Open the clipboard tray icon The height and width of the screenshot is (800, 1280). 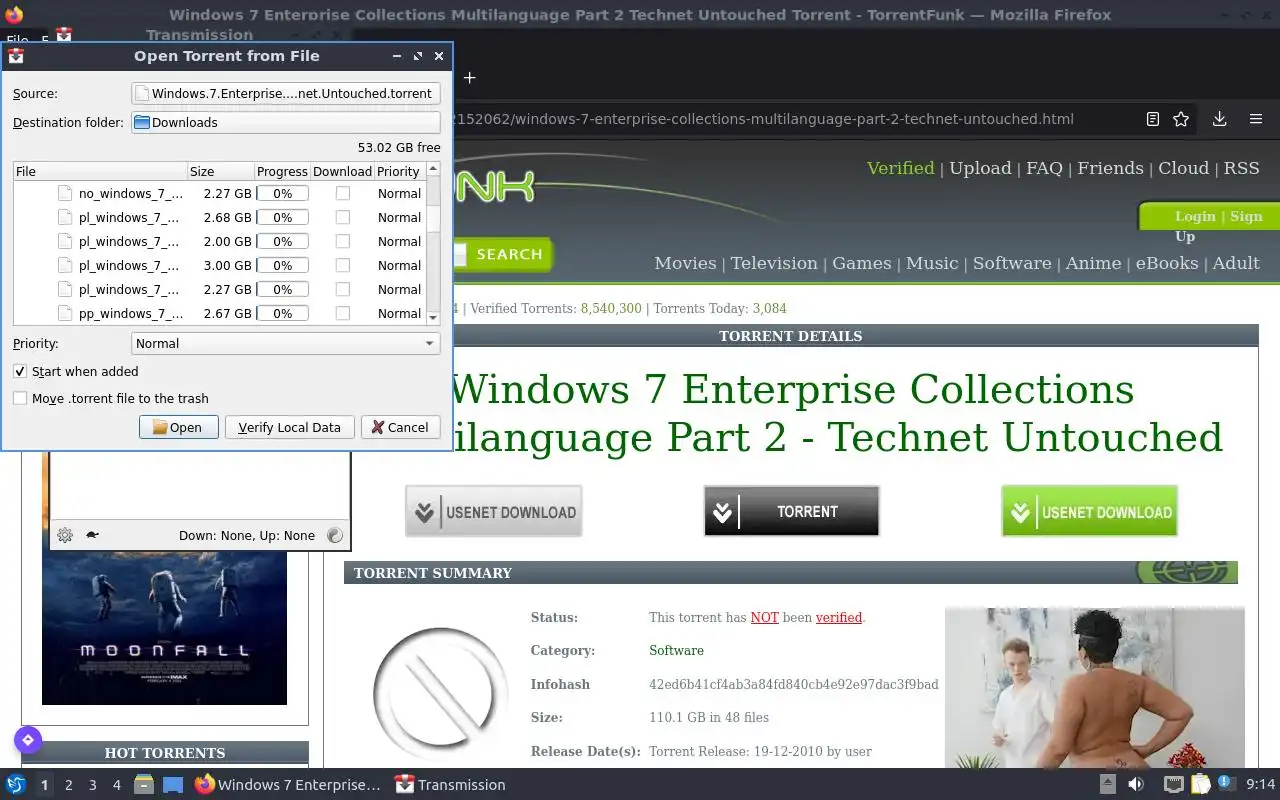(1200, 785)
